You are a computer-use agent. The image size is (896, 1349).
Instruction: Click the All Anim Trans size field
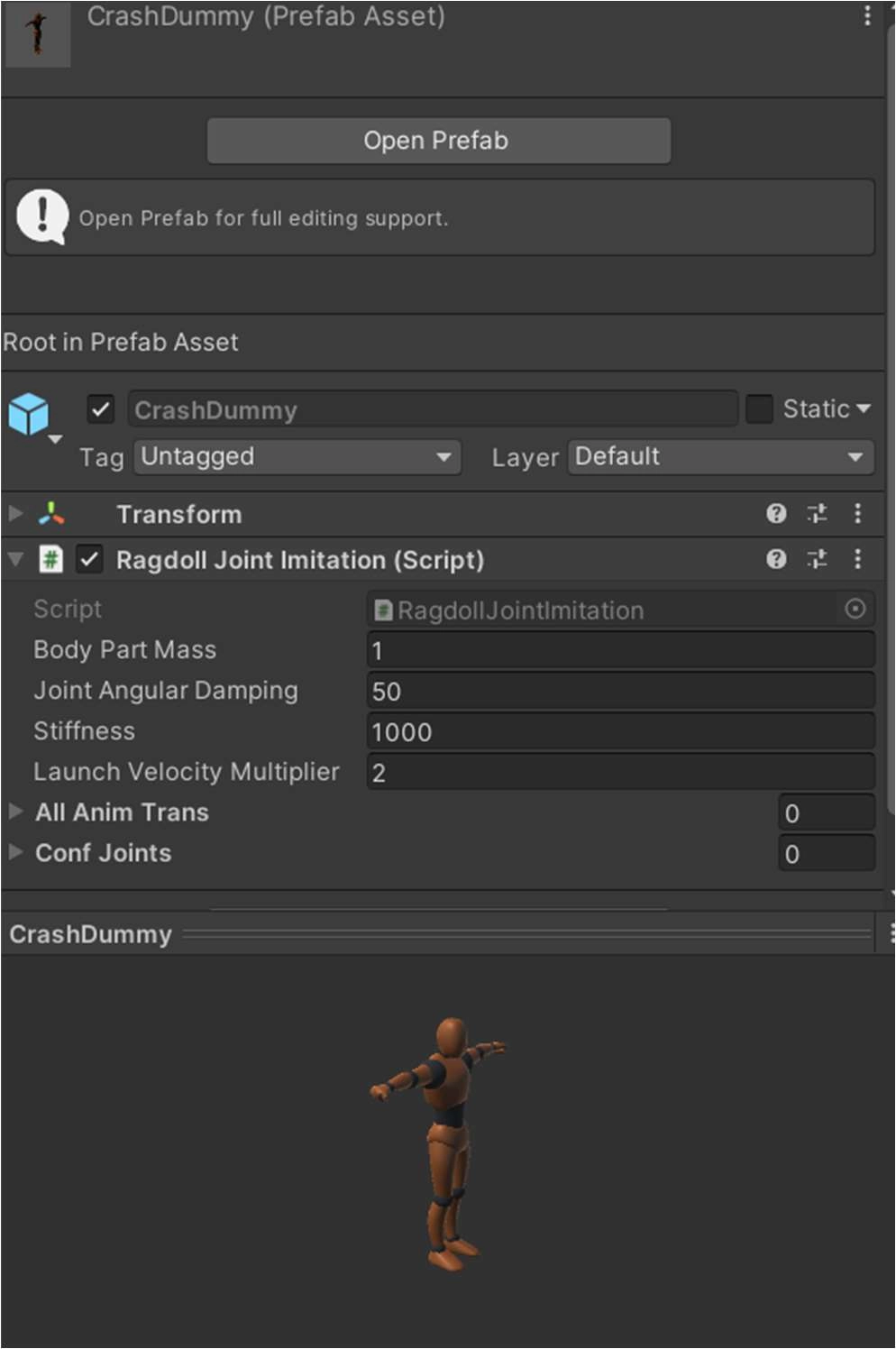pyautogui.click(x=827, y=812)
